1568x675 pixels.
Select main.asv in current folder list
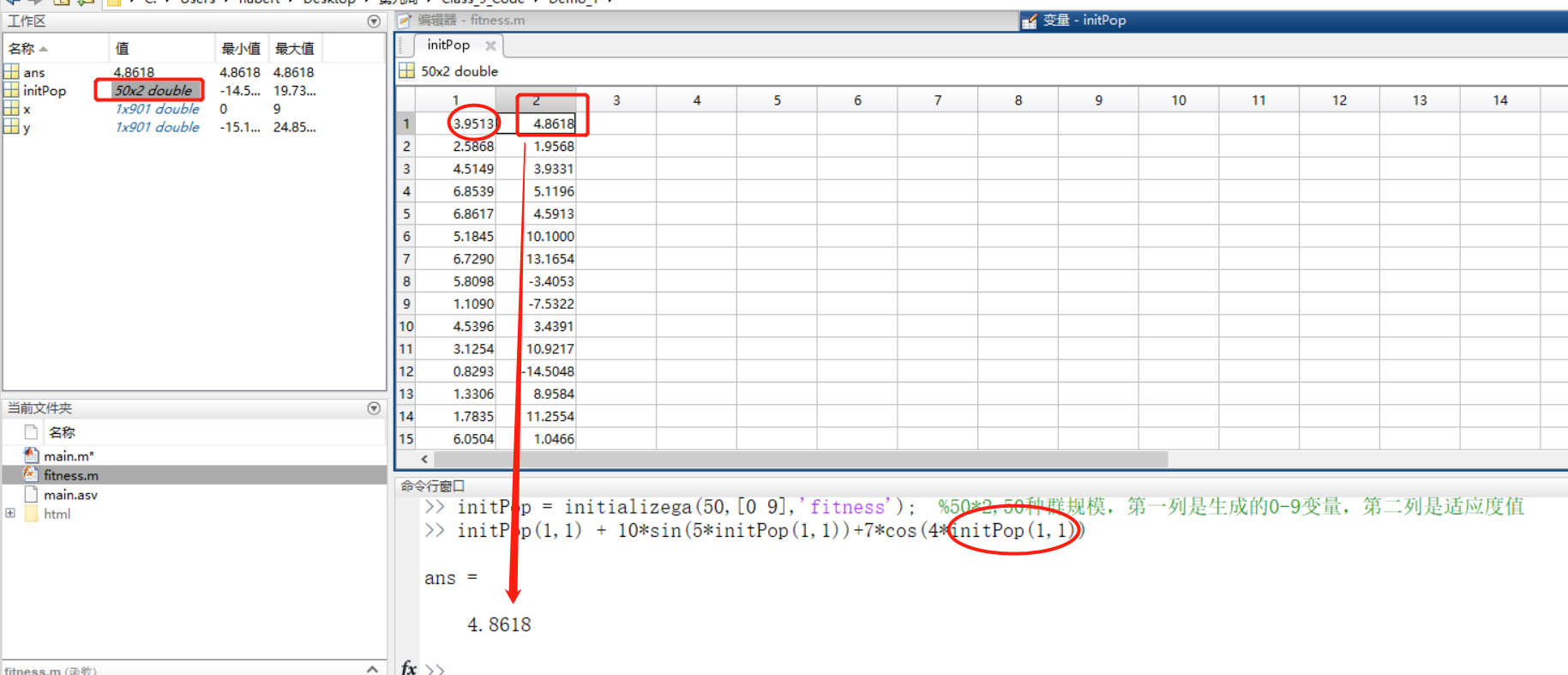[x=71, y=495]
